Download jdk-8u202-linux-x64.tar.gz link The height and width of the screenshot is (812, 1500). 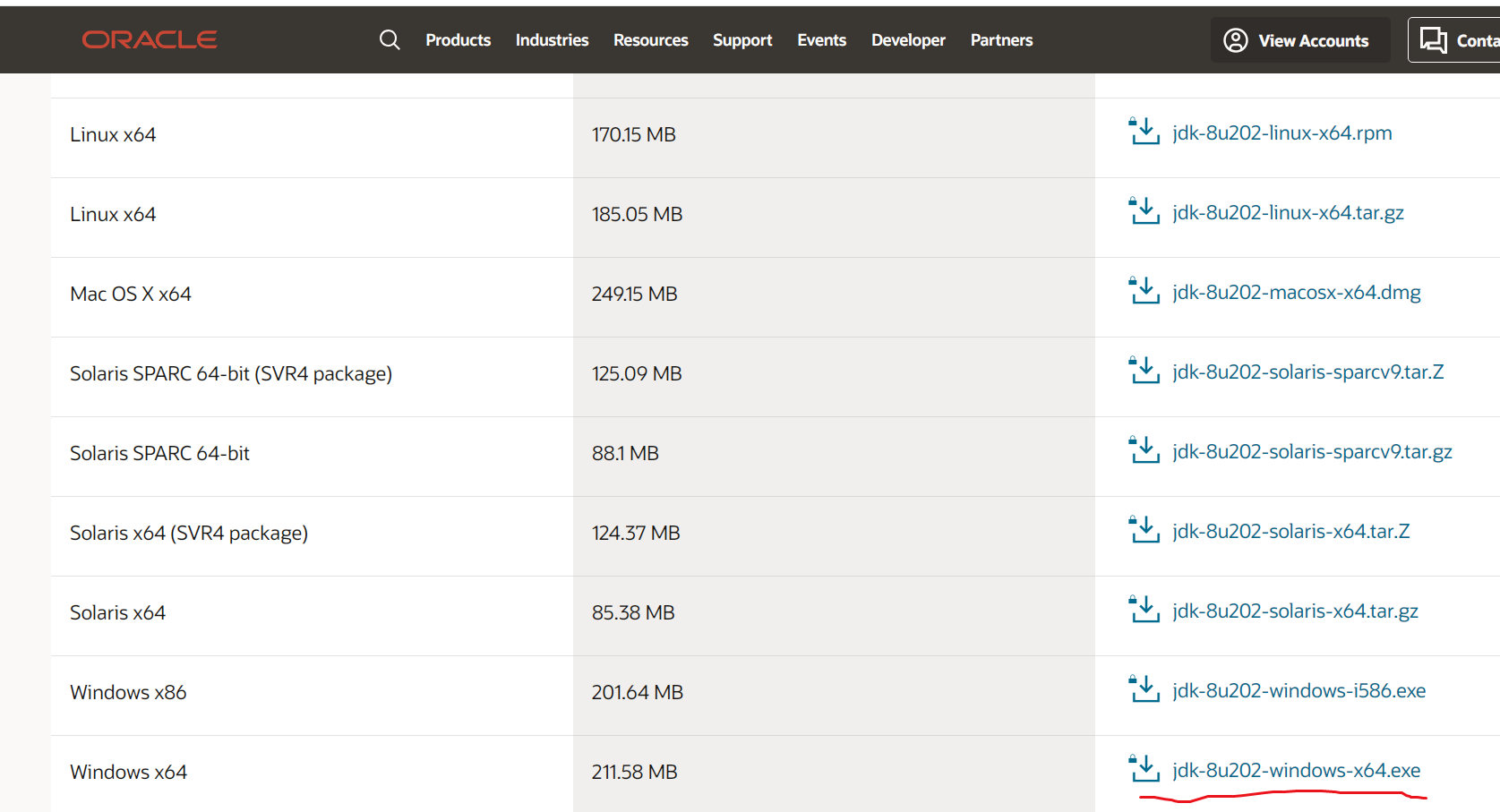pos(1288,212)
